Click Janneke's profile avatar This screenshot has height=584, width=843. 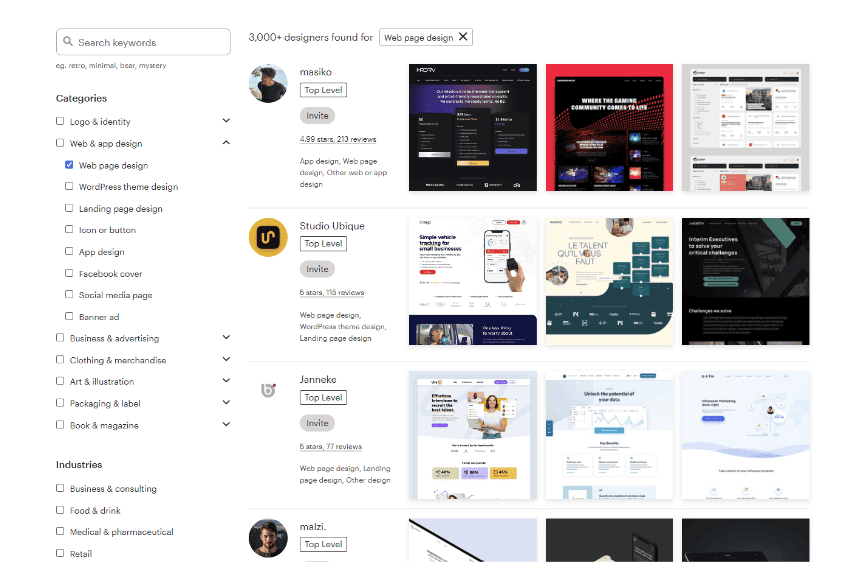[268, 391]
